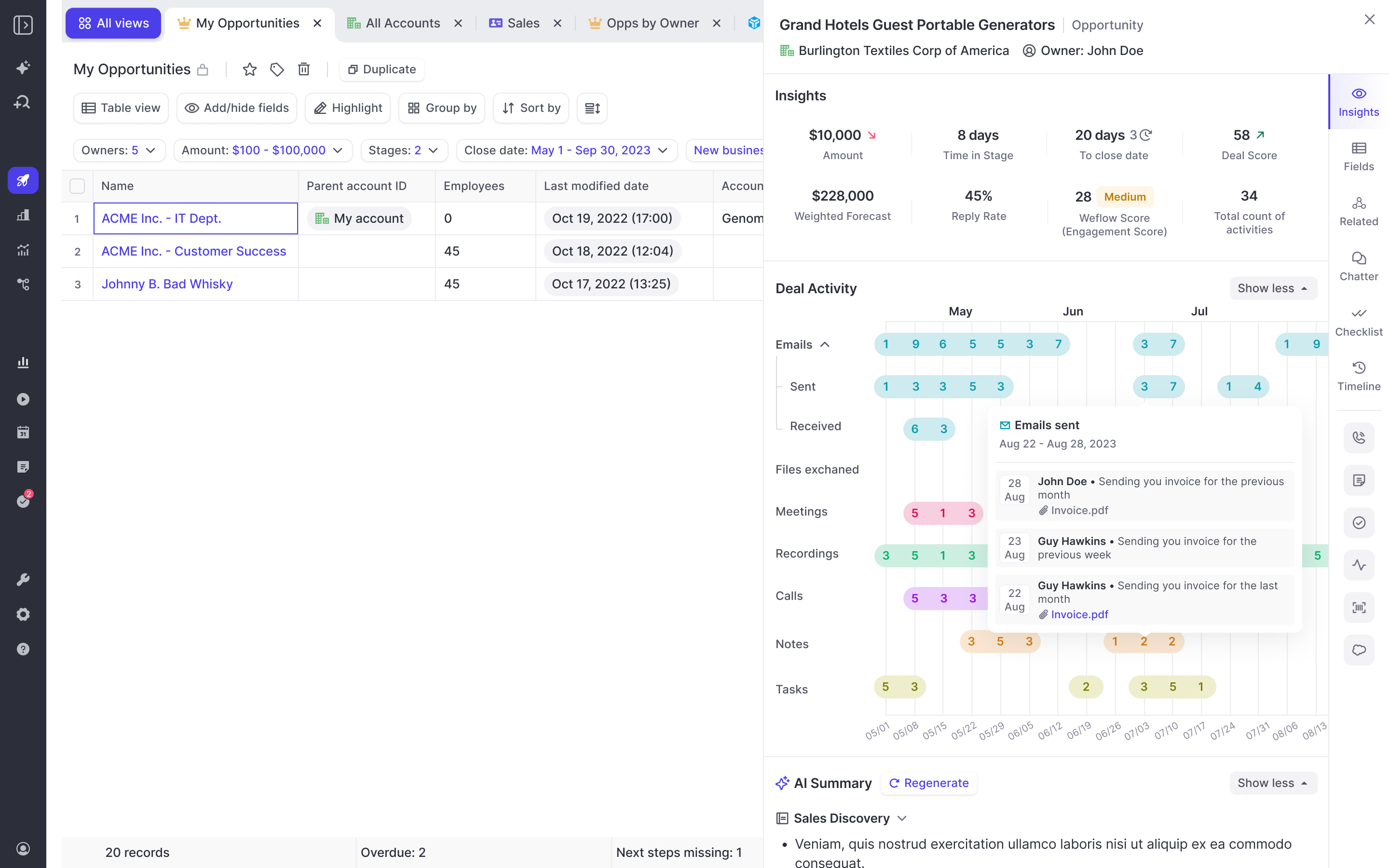Click the Regenerate AI summary button
Image resolution: width=1389 pixels, height=868 pixels.
coord(929,783)
